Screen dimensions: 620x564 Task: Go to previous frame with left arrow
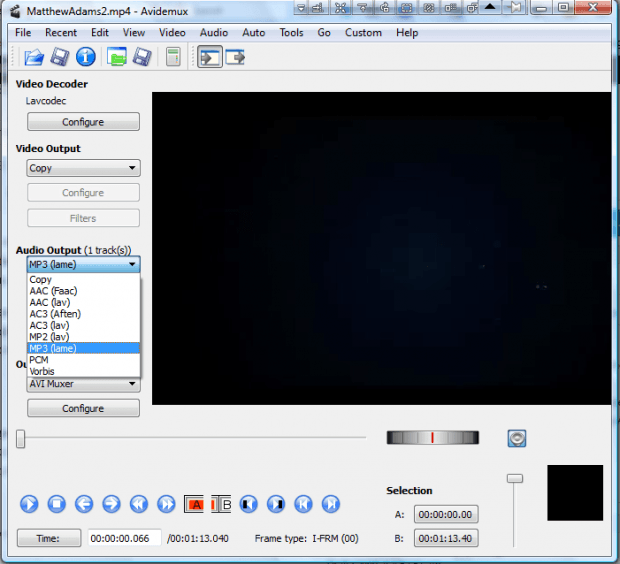84,504
